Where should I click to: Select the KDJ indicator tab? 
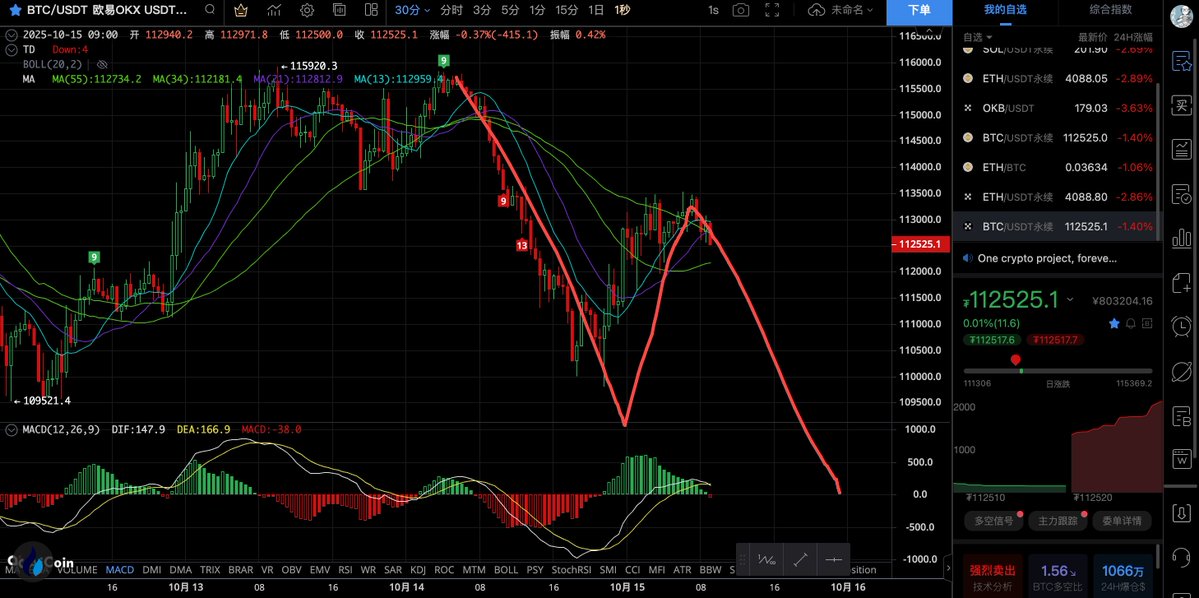pos(418,570)
